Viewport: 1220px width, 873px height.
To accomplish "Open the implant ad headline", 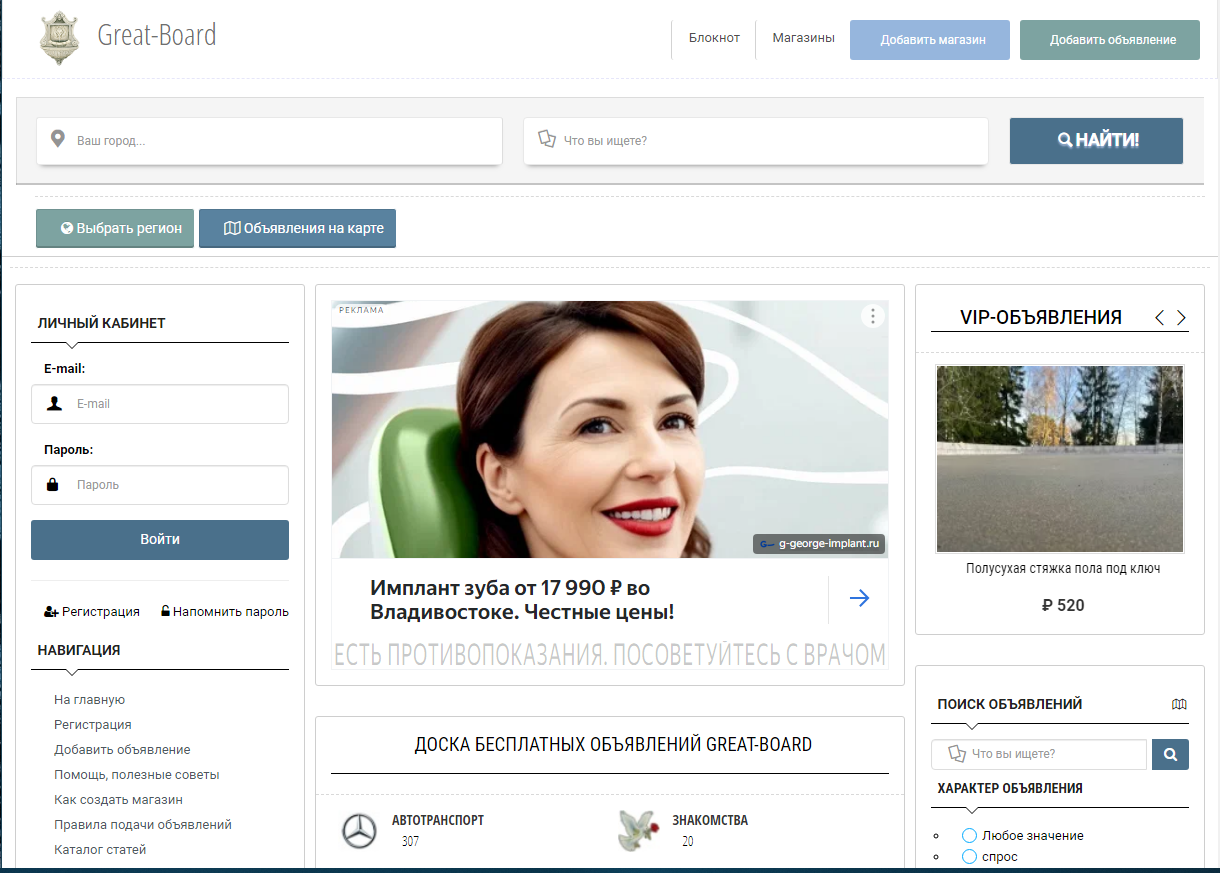I will point(522,600).
